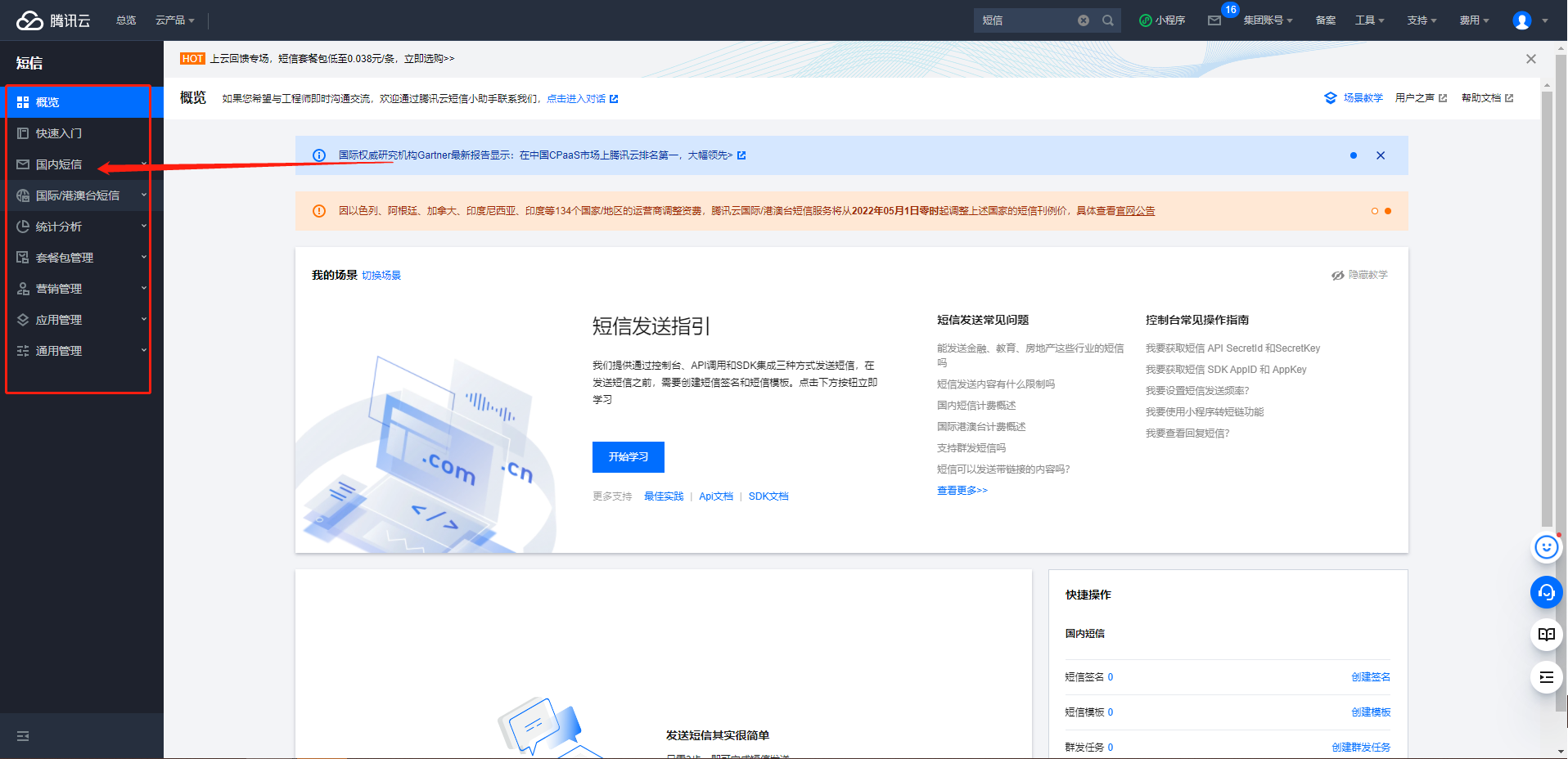Image resolution: width=1568 pixels, height=759 pixels.
Task: Expand 国际/港澳台短信 sidebar menu
Action: click(x=82, y=195)
